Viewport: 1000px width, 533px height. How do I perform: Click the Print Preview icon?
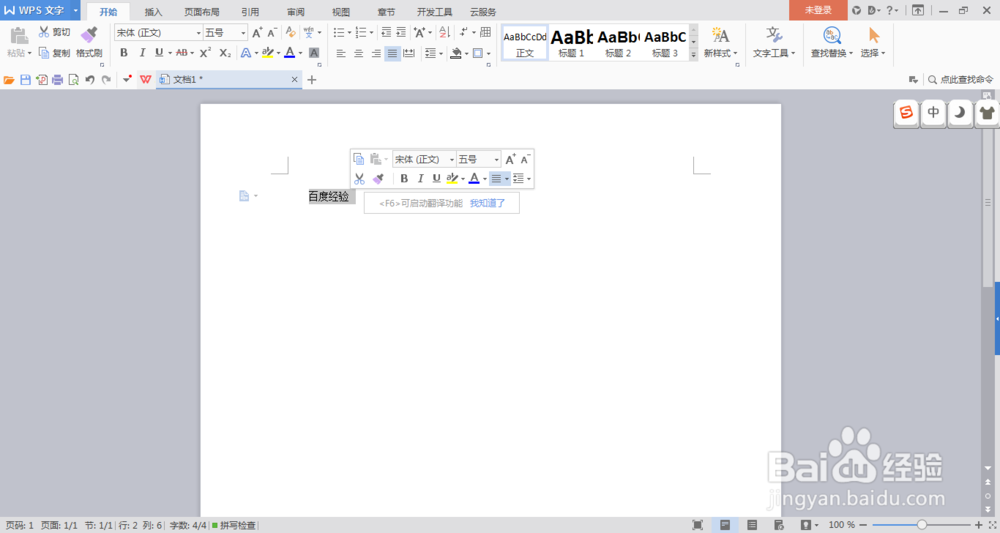pos(73,80)
